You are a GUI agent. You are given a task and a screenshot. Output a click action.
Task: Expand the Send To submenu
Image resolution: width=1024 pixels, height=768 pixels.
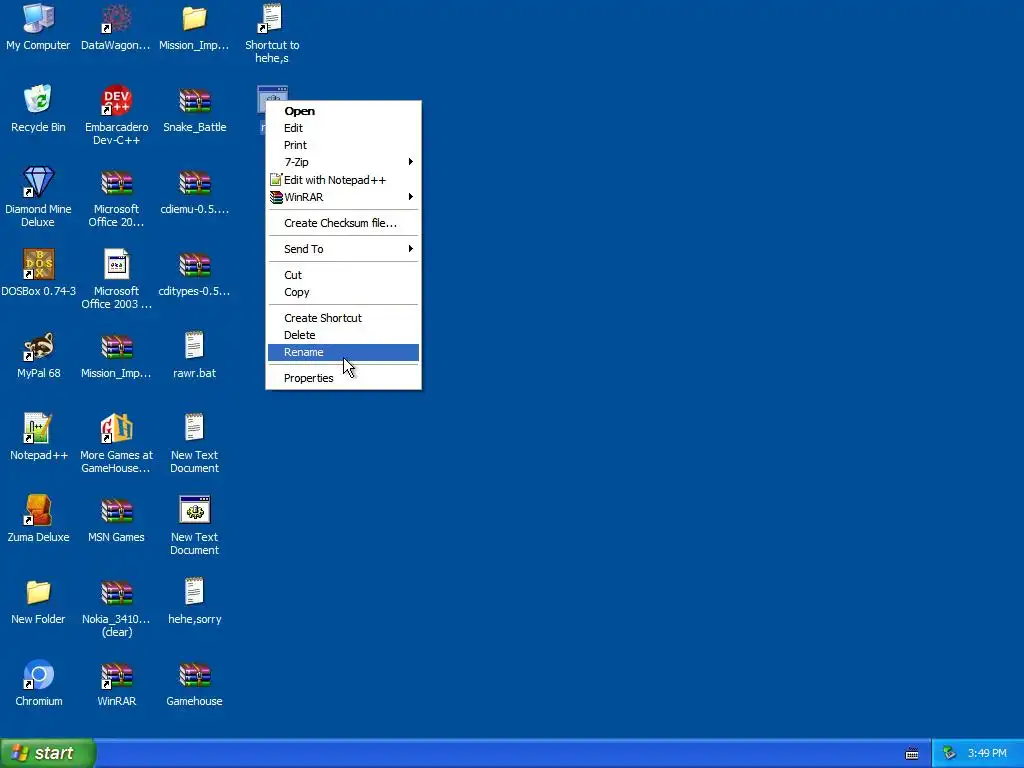point(344,249)
